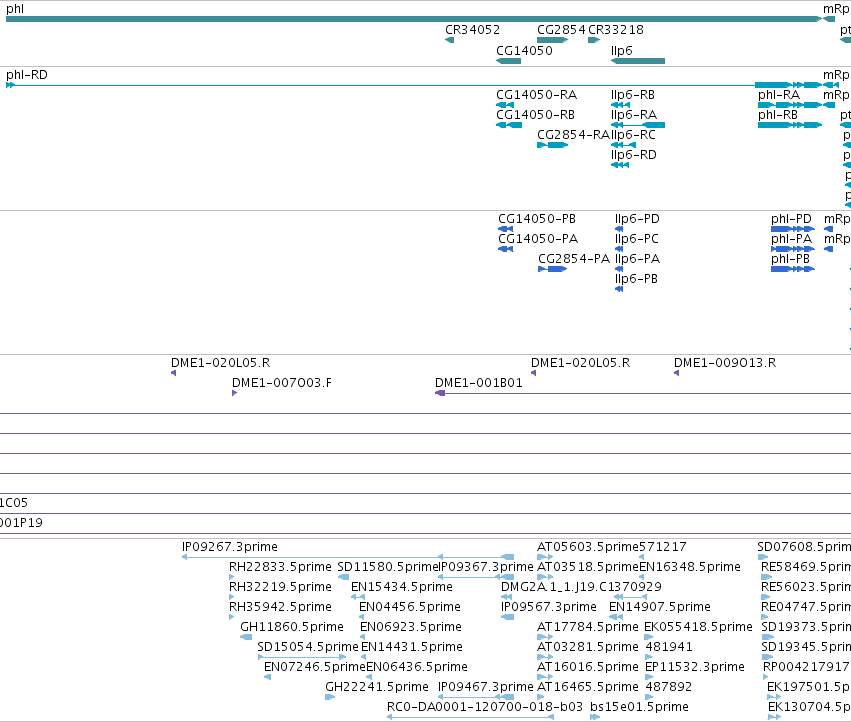This screenshot has width=851, height=722.
Task: Click the Ilp6-RB transcript label
Action: tap(633, 95)
